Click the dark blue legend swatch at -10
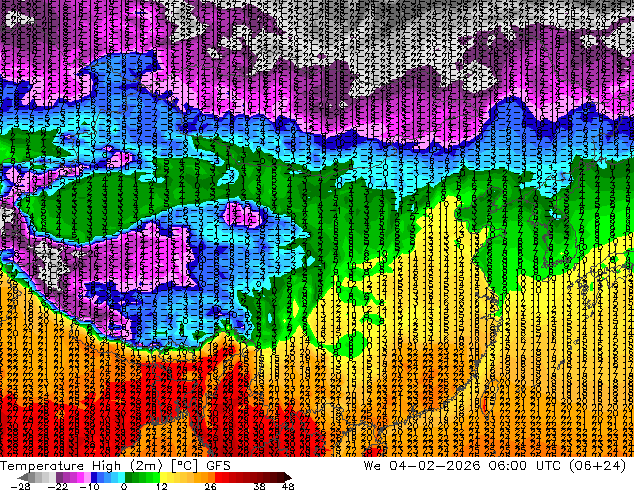Viewport: 634px width, 490px height. pos(94,477)
